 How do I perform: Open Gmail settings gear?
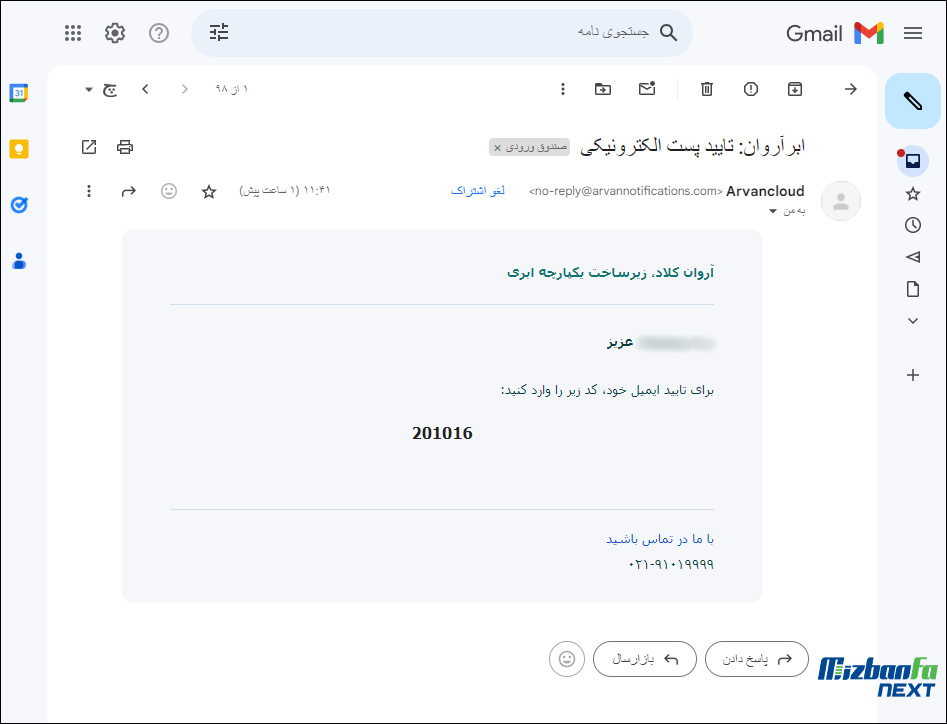point(115,33)
